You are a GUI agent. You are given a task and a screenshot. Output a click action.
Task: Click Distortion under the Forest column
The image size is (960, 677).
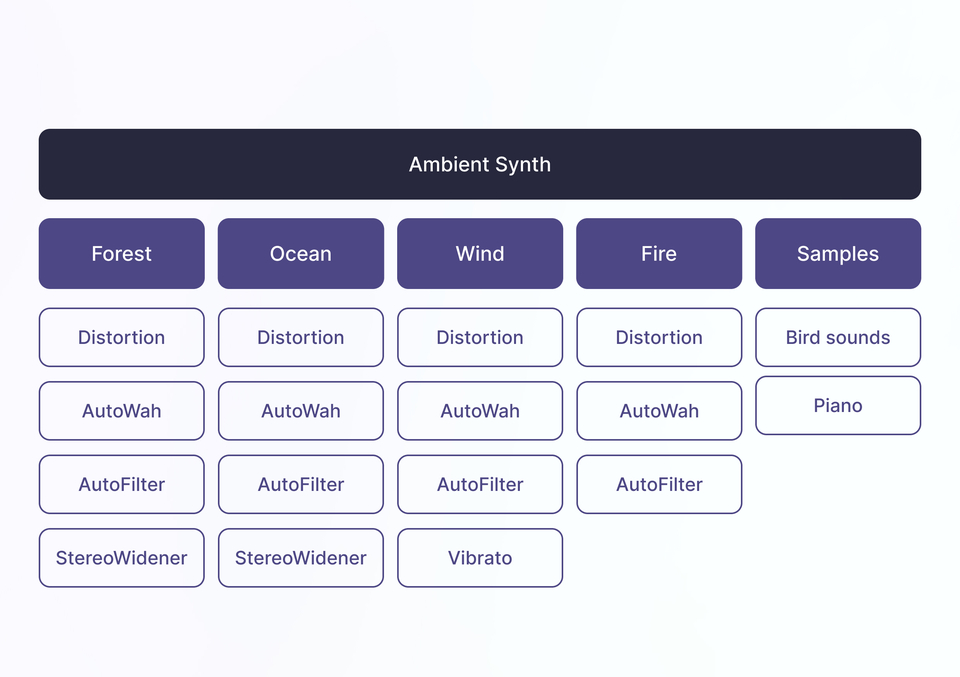[121, 338]
